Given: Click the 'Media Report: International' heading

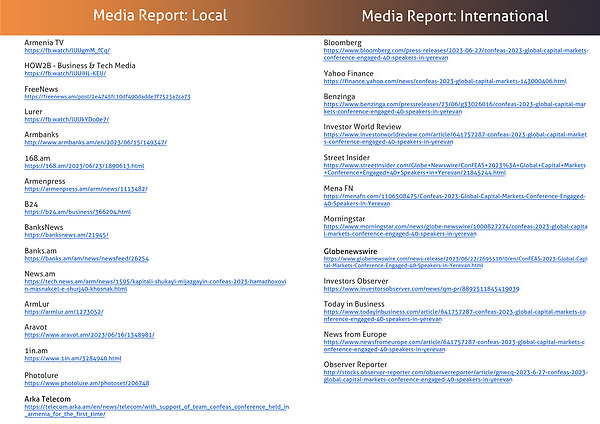Looking at the screenshot, I should [455, 16].
